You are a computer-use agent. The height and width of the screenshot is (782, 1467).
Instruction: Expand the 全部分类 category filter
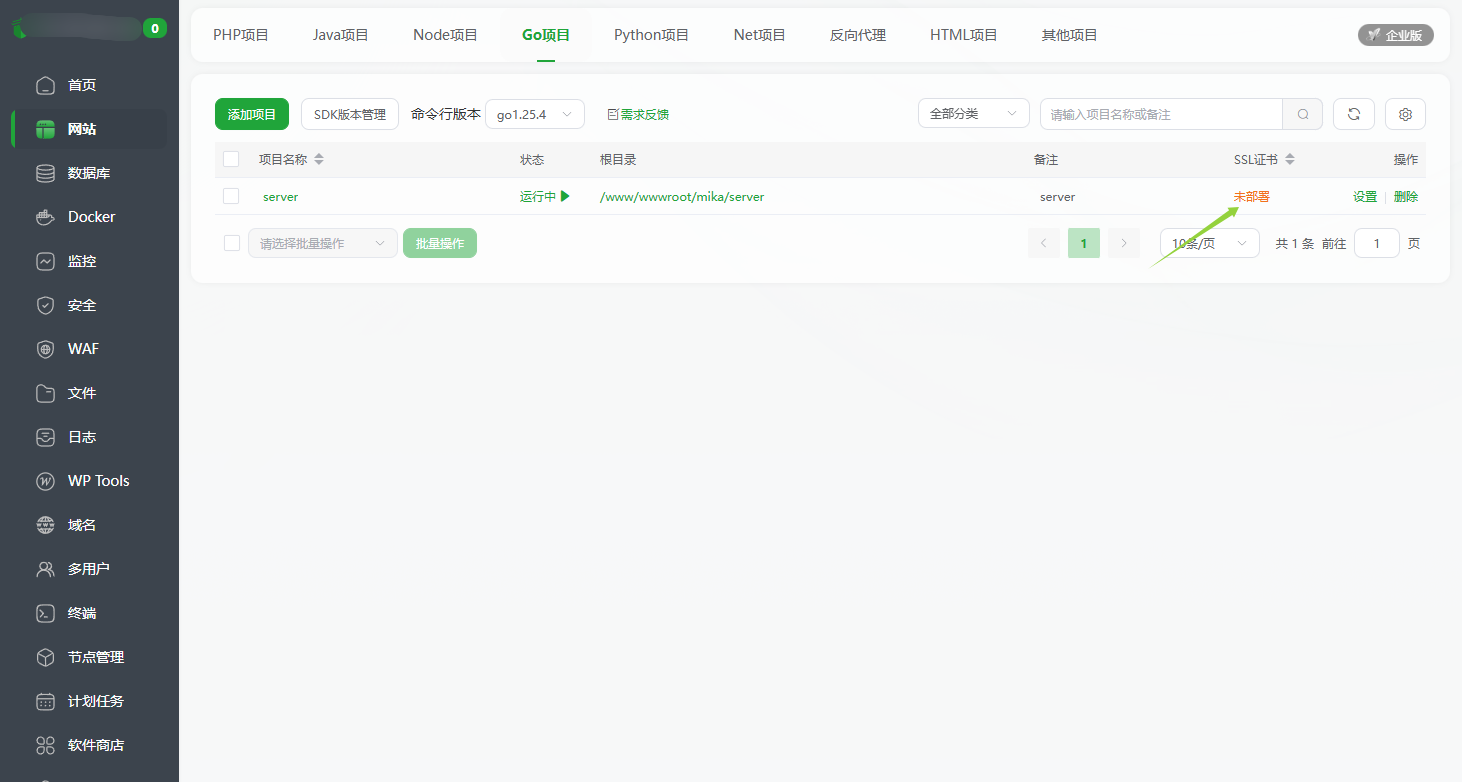[972, 113]
